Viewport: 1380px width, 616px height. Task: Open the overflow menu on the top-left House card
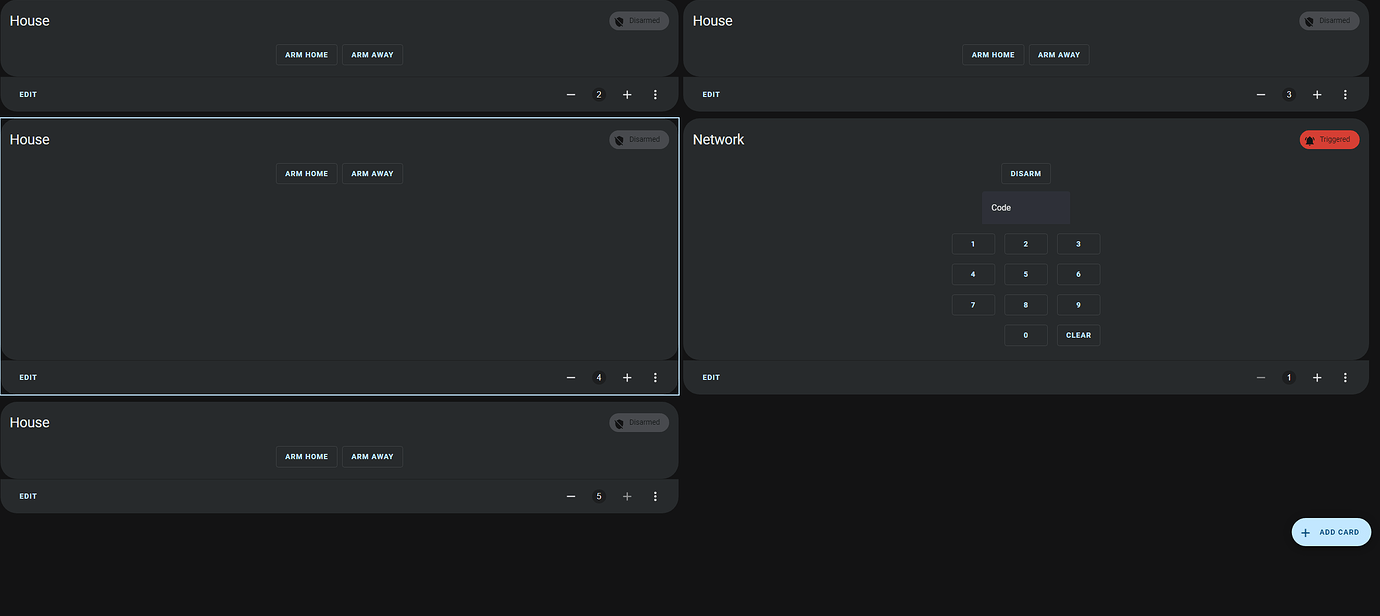pyautogui.click(x=655, y=94)
